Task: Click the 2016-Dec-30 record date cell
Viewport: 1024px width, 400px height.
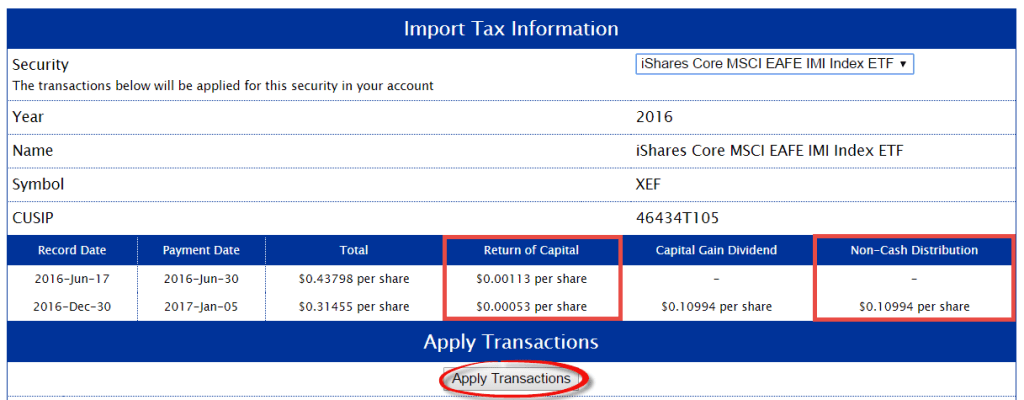Action: (72, 306)
